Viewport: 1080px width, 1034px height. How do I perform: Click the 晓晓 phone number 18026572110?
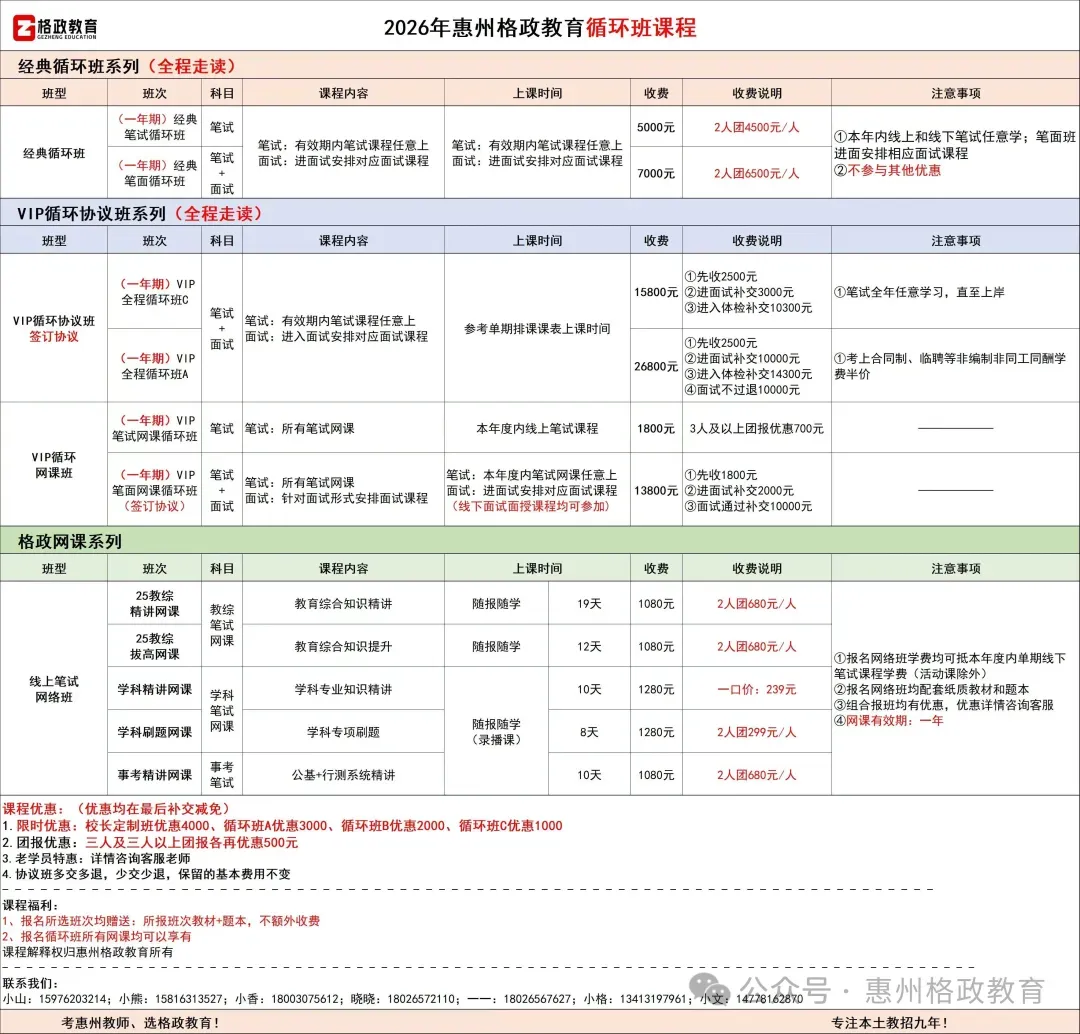(x=421, y=999)
